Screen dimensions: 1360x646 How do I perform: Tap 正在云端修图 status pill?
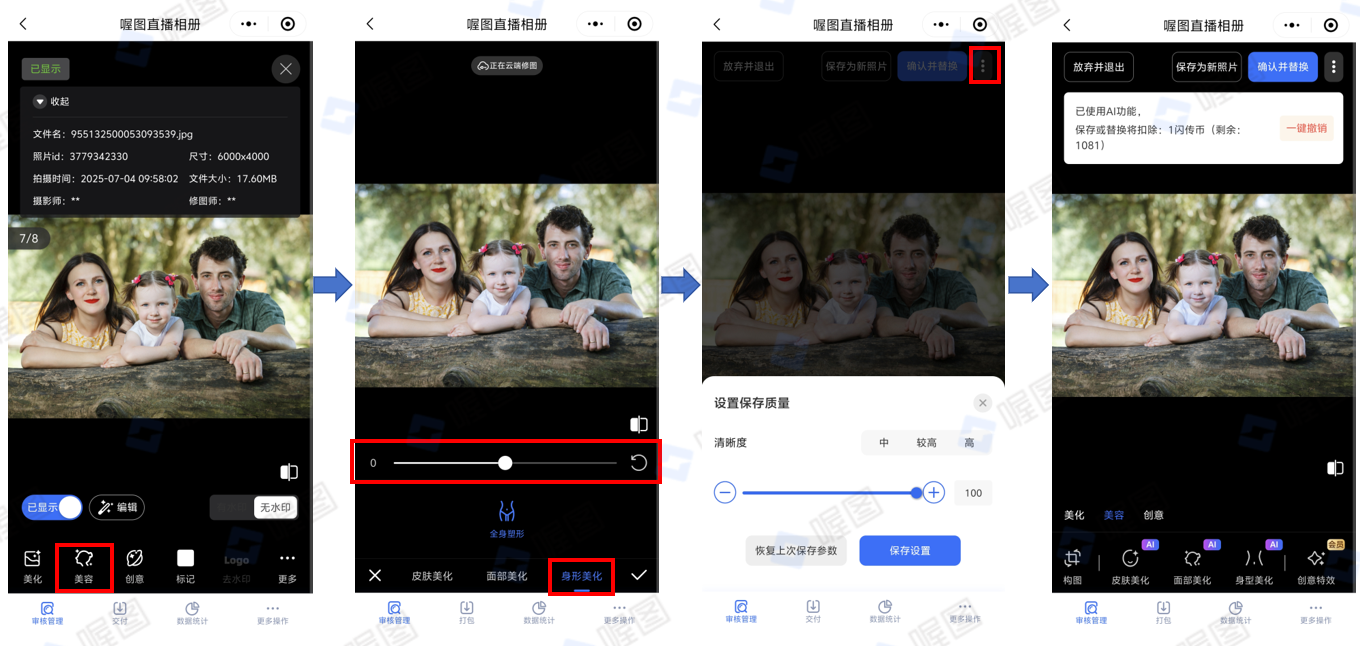click(507, 66)
